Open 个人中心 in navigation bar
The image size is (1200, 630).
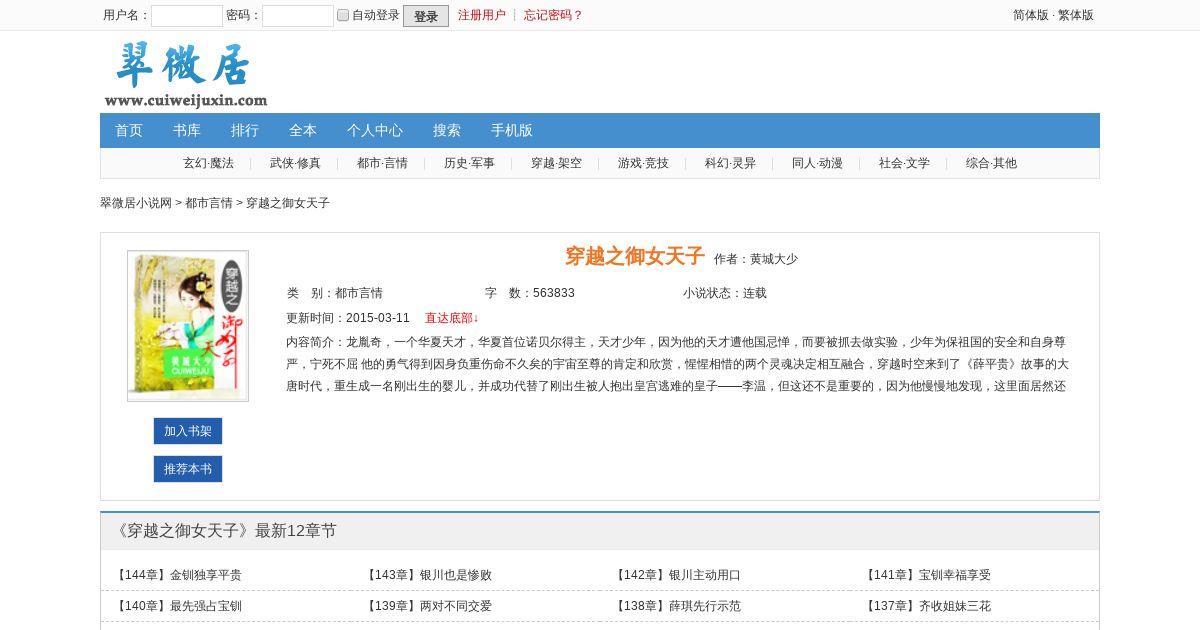point(375,130)
